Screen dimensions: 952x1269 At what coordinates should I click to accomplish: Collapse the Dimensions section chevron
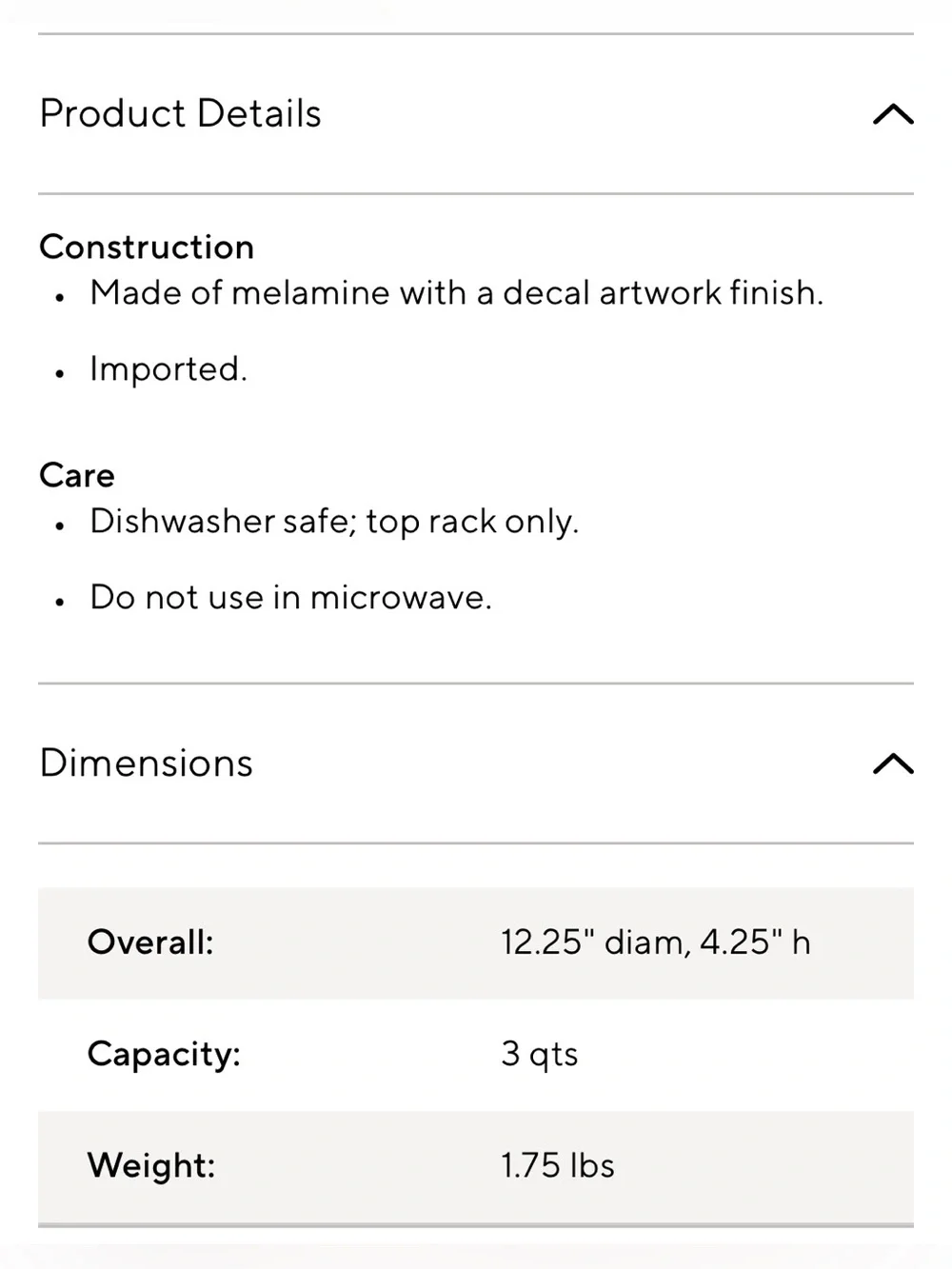[893, 763]
